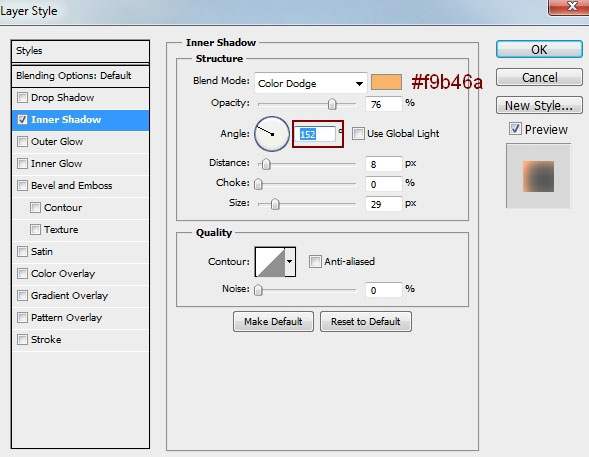Tick the Contour sub-option checkbox
This screenshot has height=457, width=589.
(35, 208)
